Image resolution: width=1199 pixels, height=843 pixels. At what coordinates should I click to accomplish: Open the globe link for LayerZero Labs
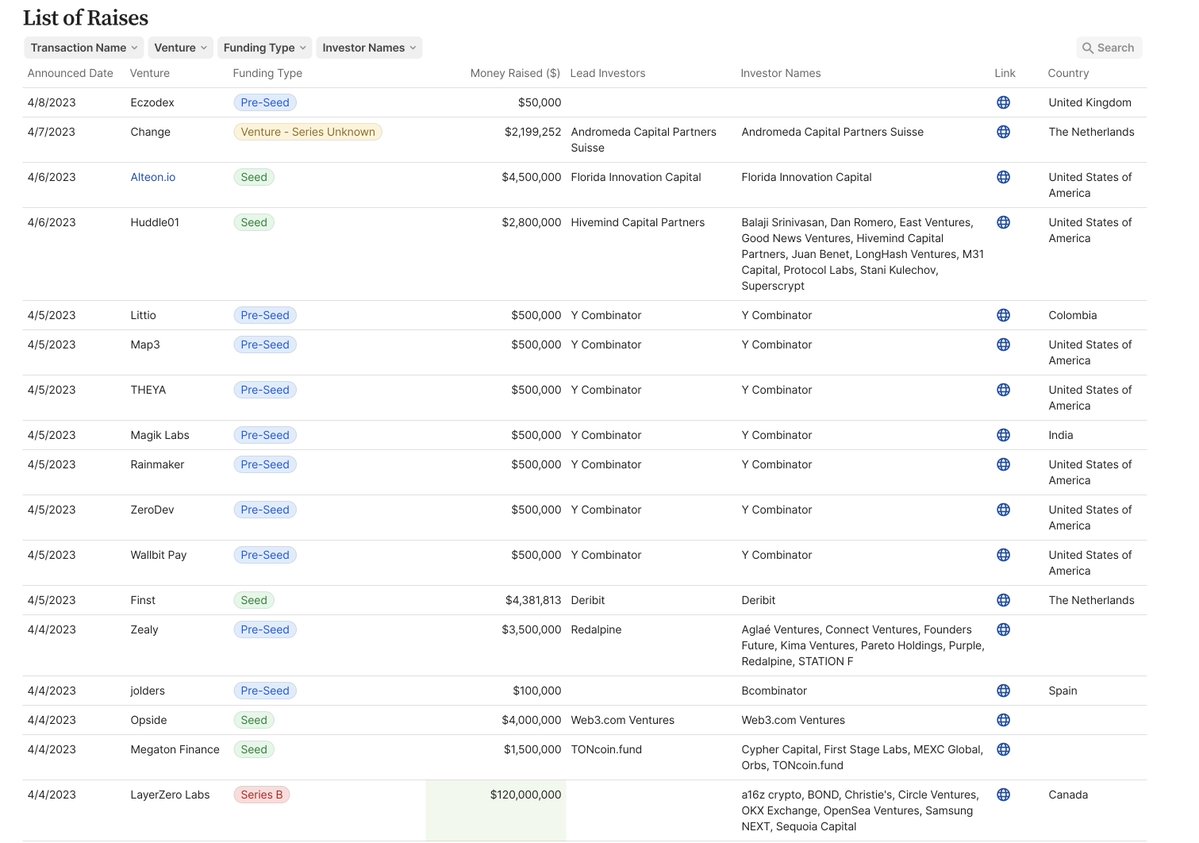(1003, 795)
